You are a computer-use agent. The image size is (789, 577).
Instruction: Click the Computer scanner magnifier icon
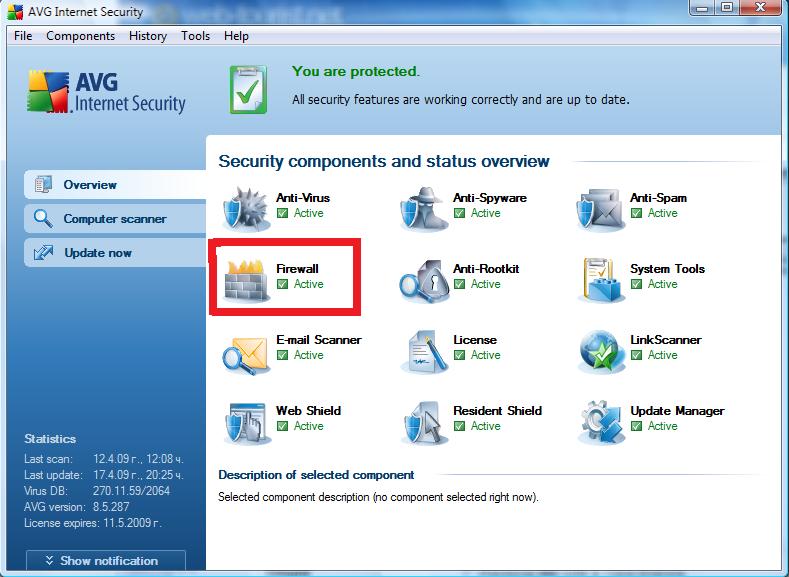[43, 219]
